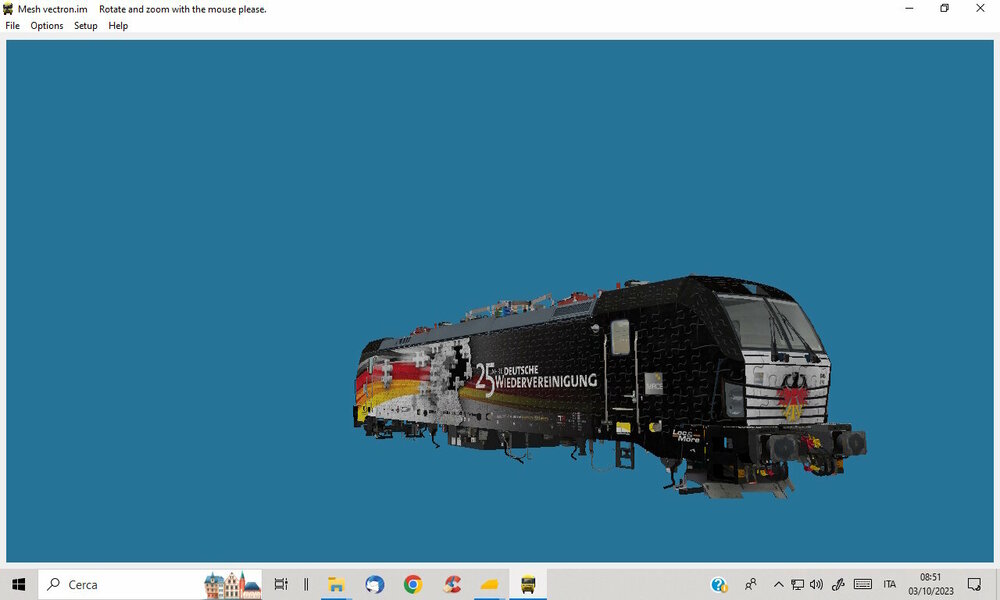Open the red CCleaner taskbar icon

452,584
